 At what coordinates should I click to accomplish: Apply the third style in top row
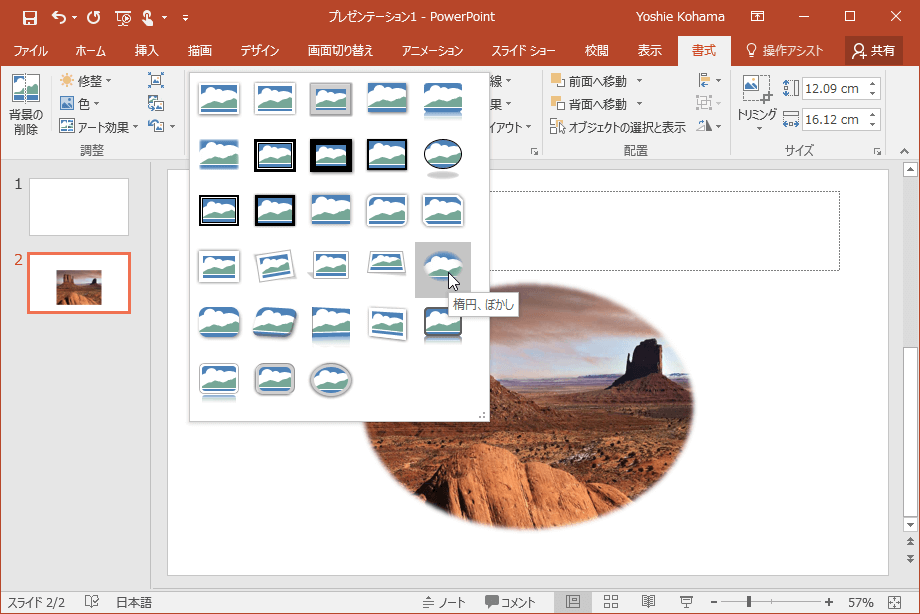[x=331, y=99]
